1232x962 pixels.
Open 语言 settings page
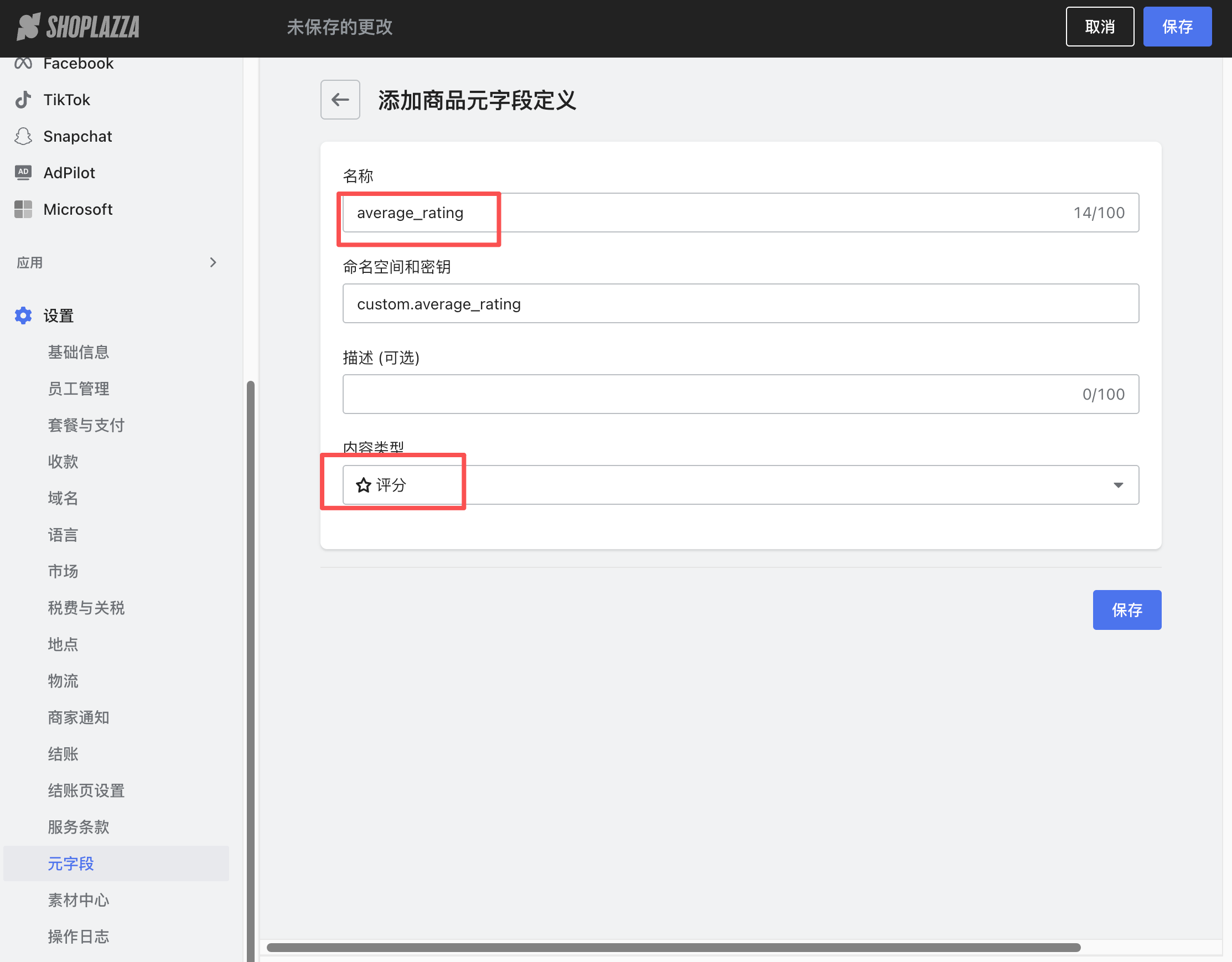click(63, 535)
